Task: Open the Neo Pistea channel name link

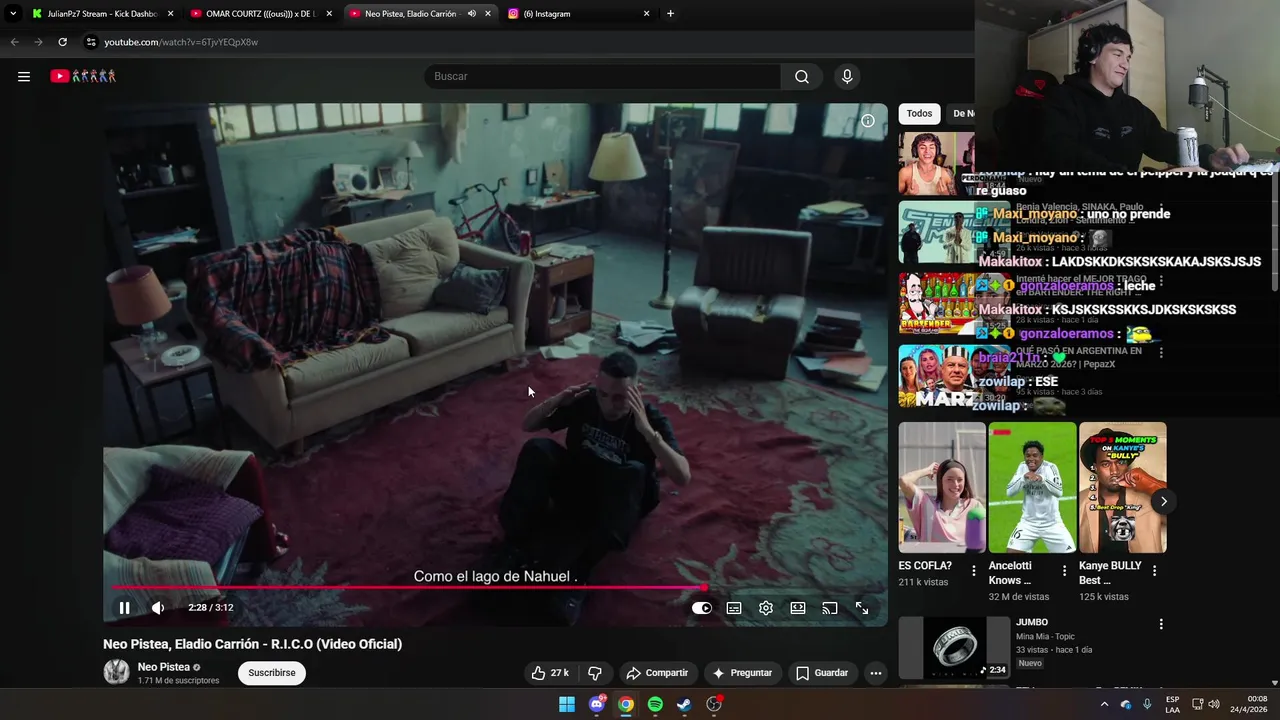Action: (x=164, y=667)
